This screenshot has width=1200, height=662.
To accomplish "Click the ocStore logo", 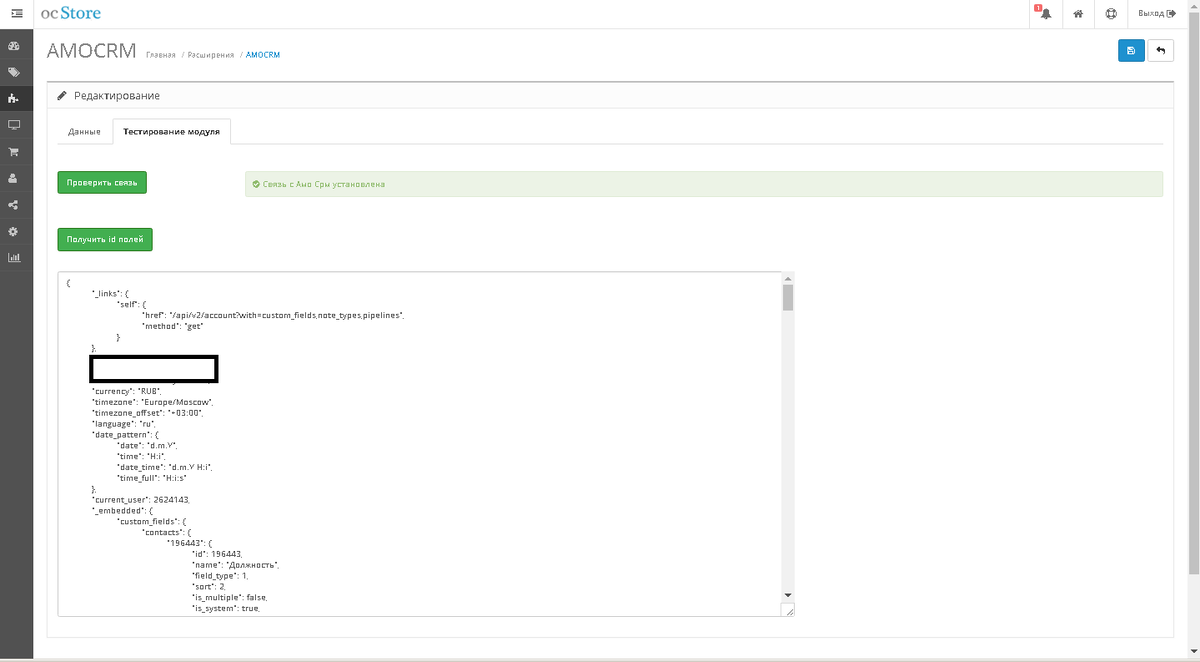I will [71, 13].
